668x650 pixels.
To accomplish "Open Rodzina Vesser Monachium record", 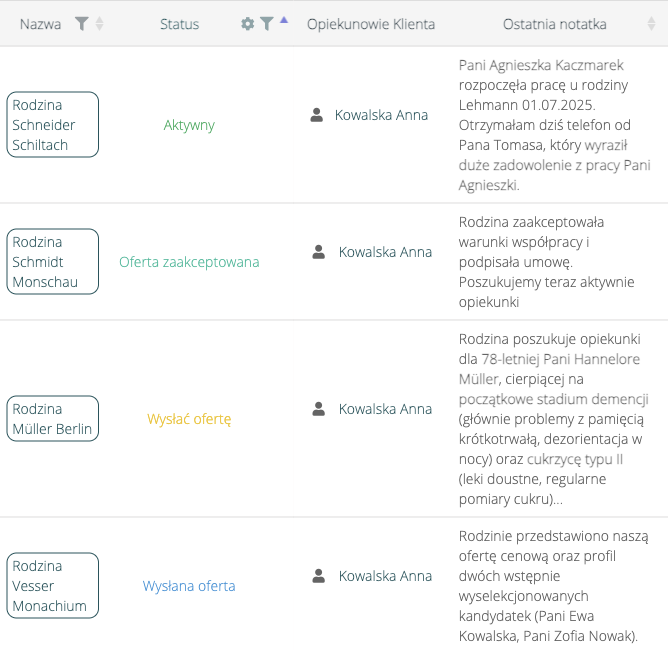I will [x=53, y=586].
